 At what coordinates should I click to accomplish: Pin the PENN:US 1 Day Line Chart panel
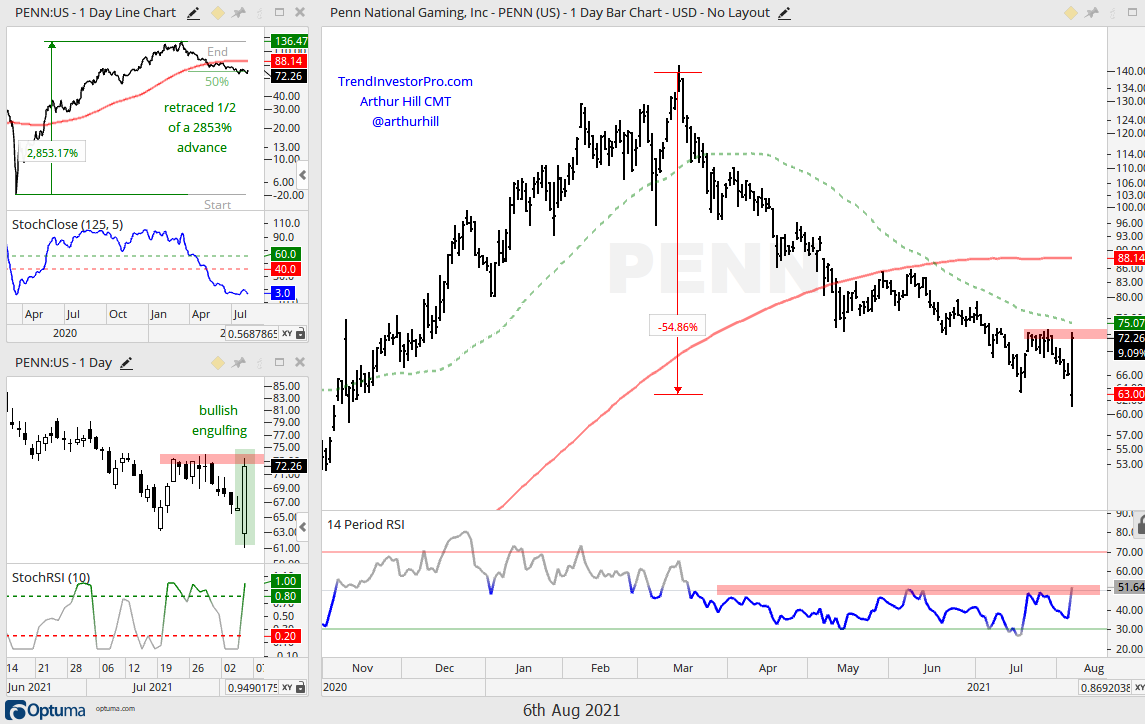click(x=239, y=13)
